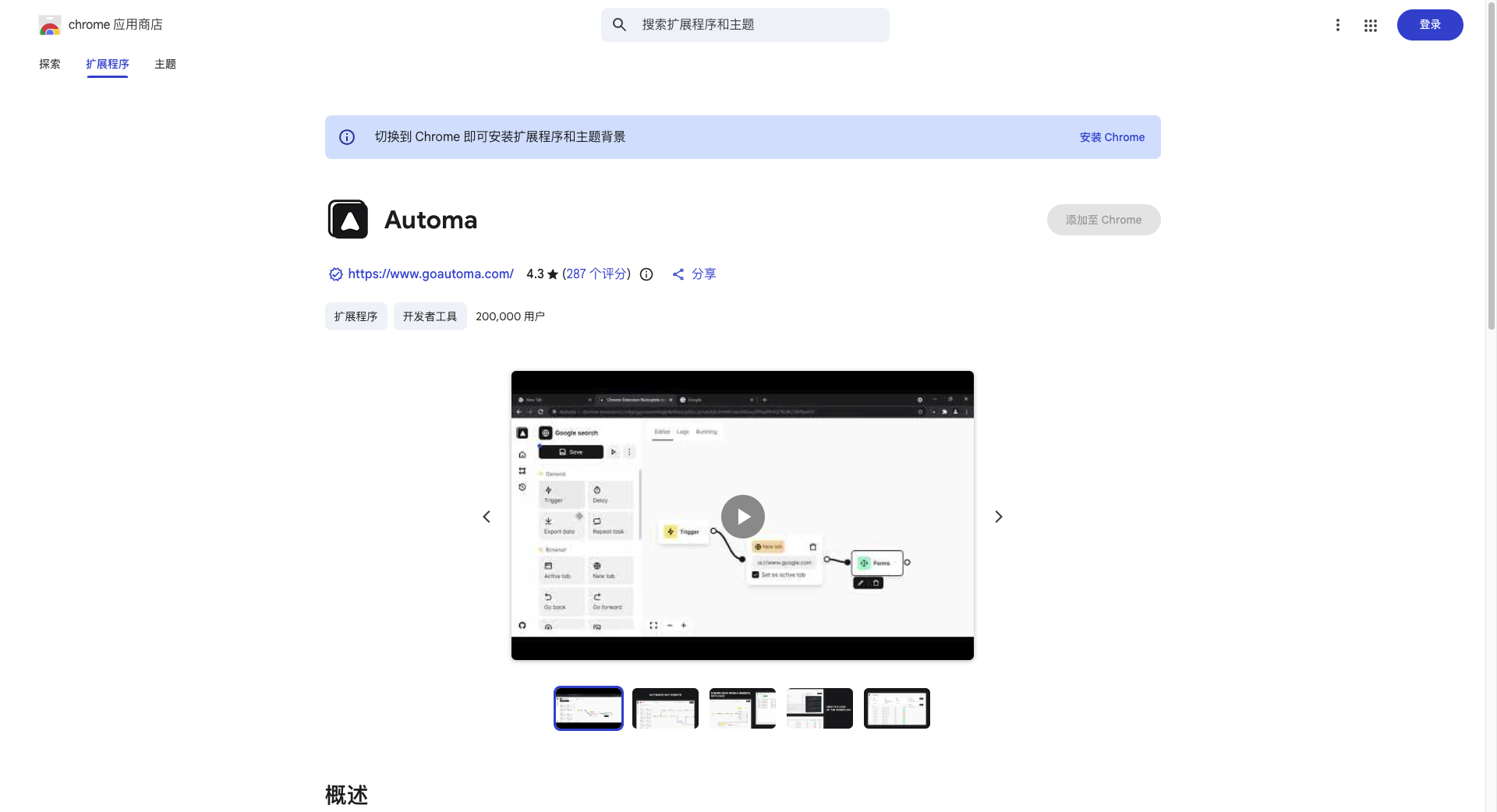Click the 200,000 用户 user count text

coord(510,316)
